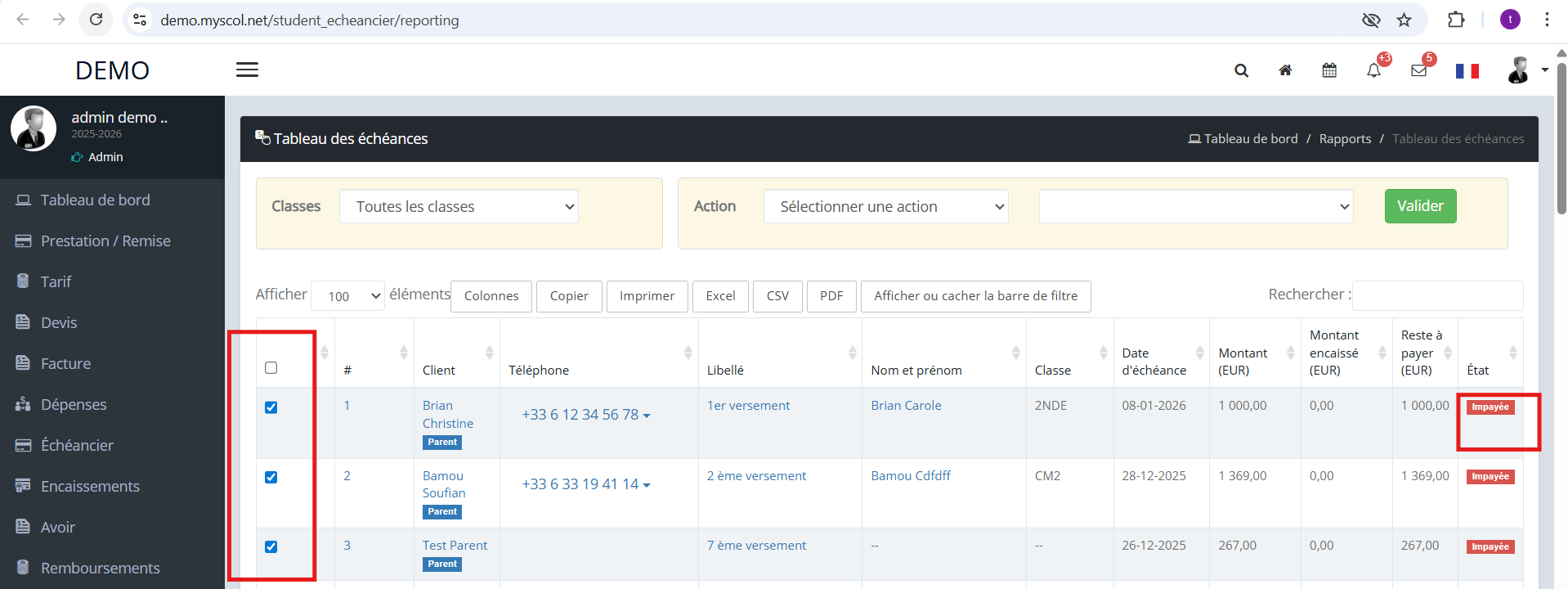Image resolution: width=1568 pixels, height=589 pixels.
Task: Check the select-all checkbox in table header
Action: (x=271, y=368)
